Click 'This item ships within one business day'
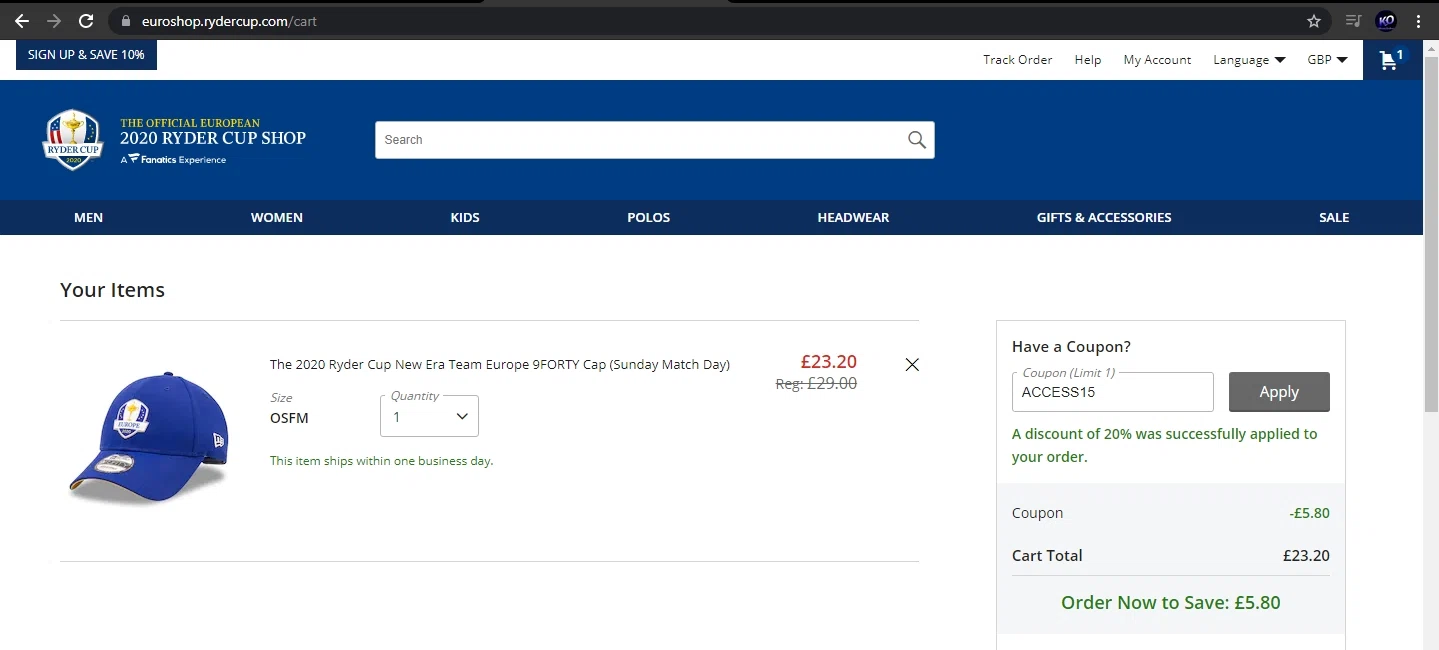Screen dimensions: 1439x650 (382, 461)
